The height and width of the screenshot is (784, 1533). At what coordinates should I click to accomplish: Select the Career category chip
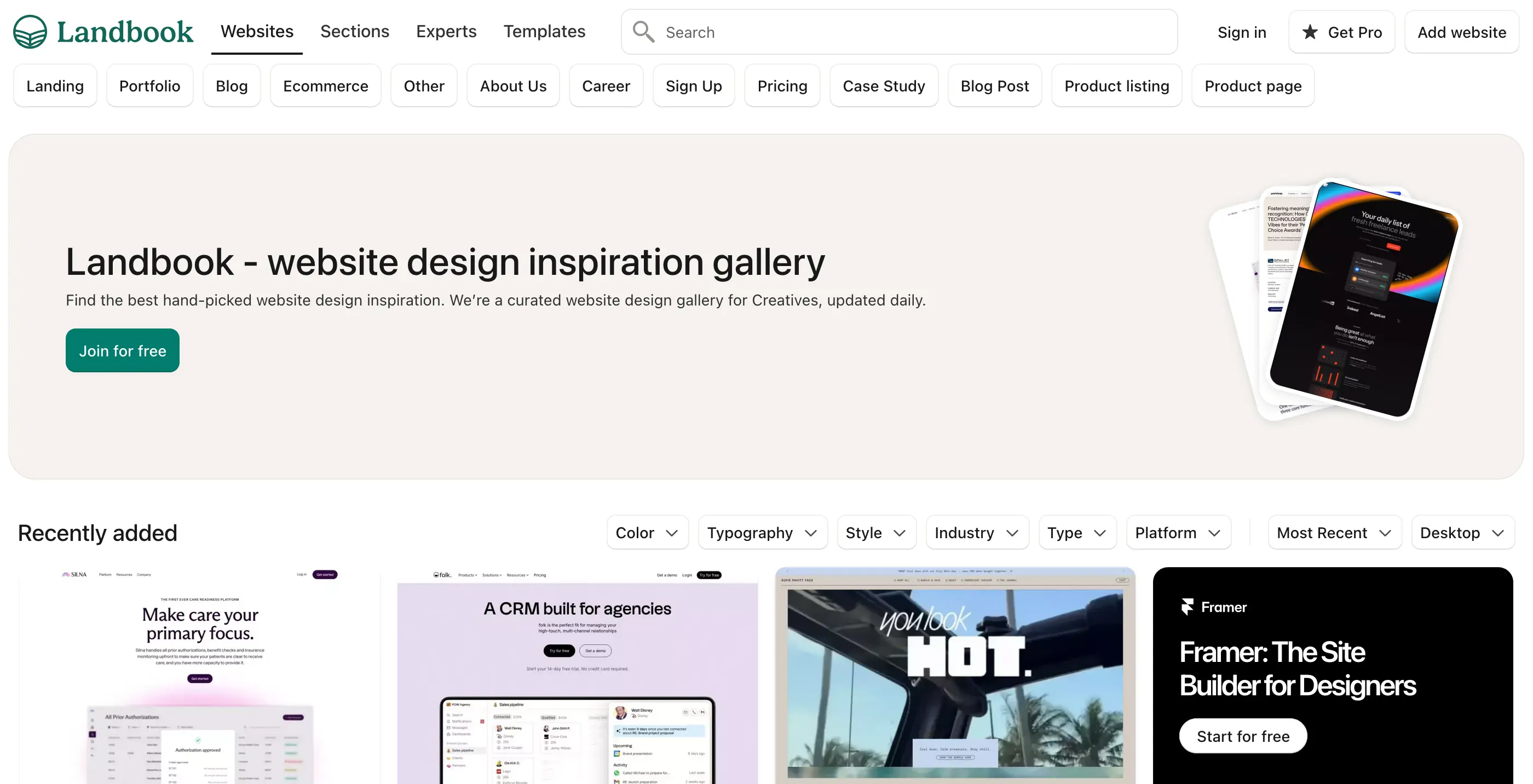606,86
